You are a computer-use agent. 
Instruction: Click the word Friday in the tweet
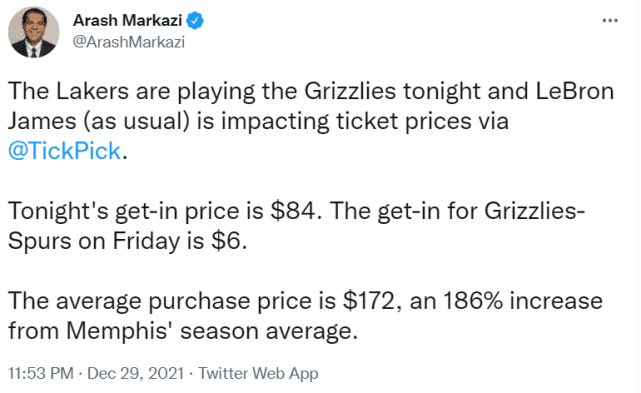[146, 241]
